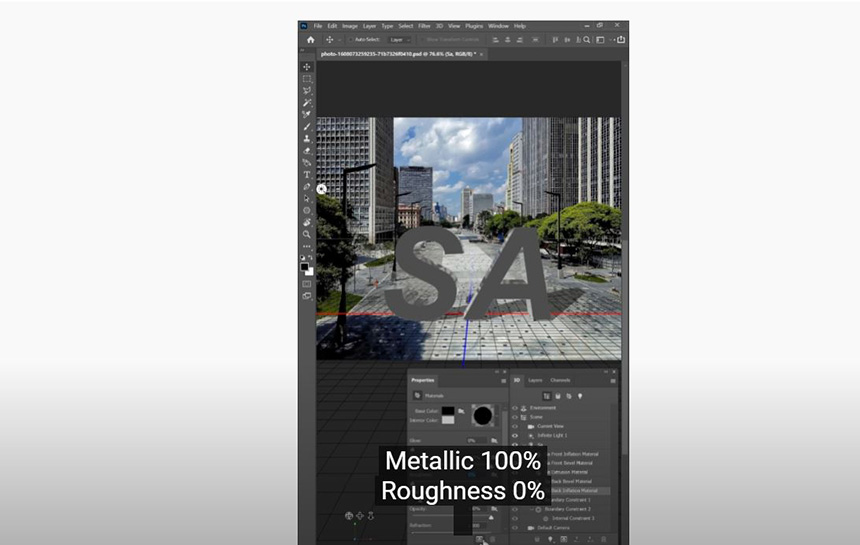Switch to the Channels tab
The height and width of the screenshot is (545, 860).
point(560,380)
